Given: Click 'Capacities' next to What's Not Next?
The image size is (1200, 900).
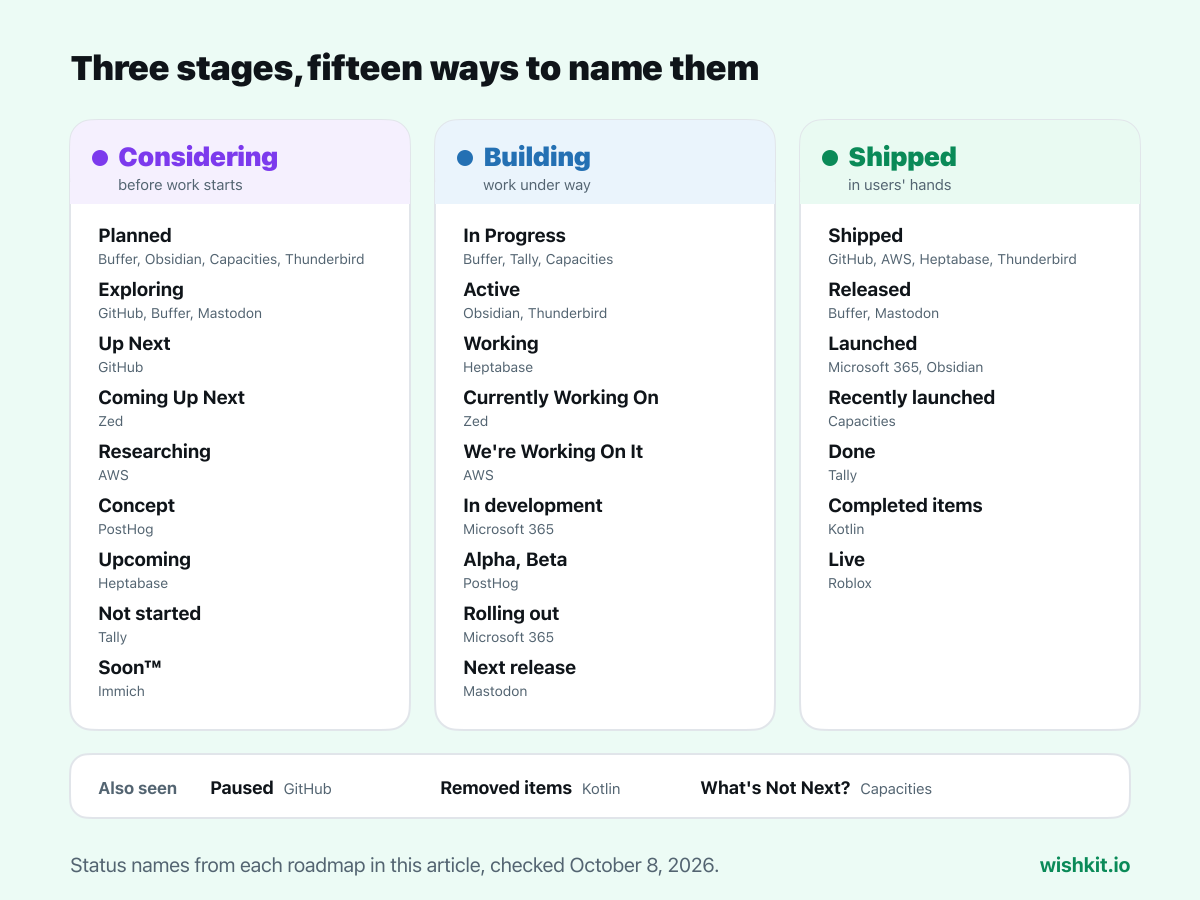Looking at the screenshot, I should pyautogui.click(x=896, y=789).
